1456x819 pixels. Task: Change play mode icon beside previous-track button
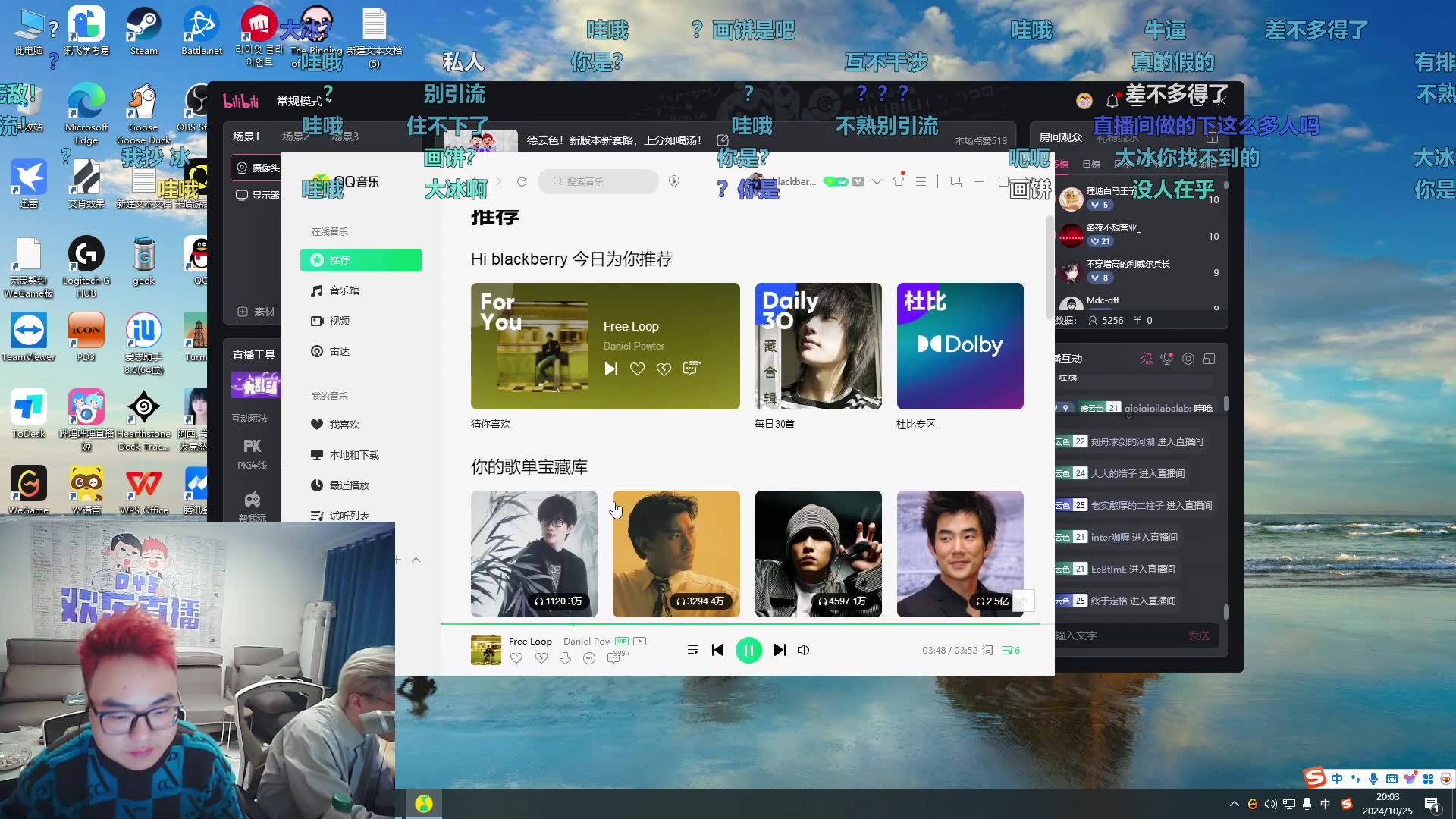692,650
